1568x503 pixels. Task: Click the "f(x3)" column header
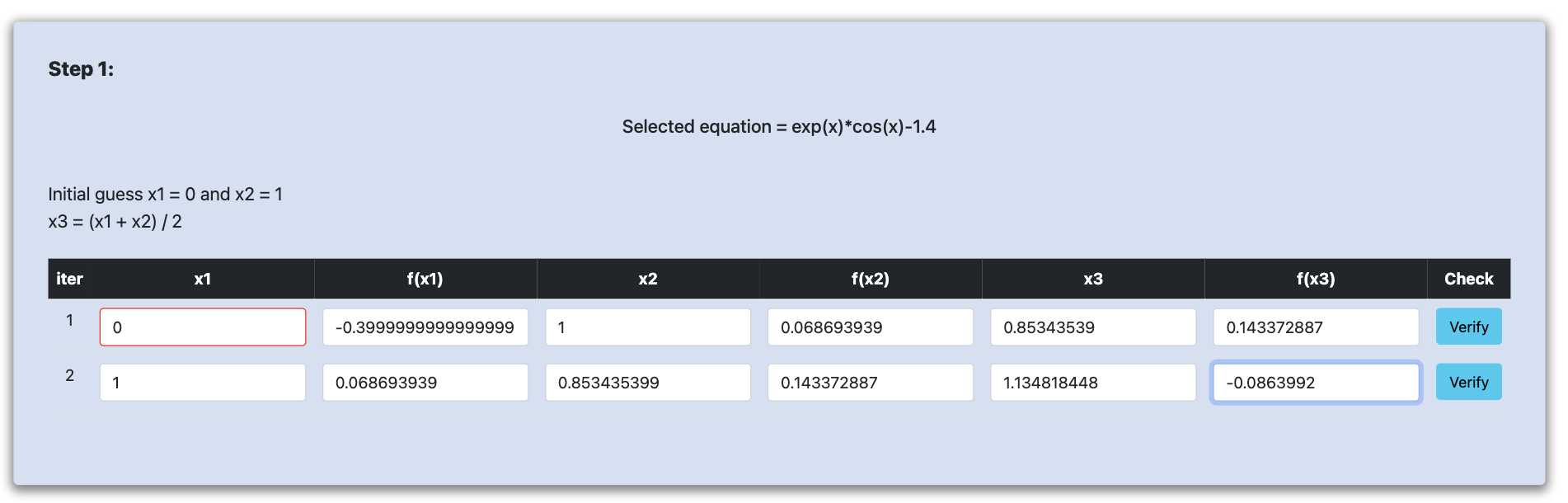coord(1316,279)
